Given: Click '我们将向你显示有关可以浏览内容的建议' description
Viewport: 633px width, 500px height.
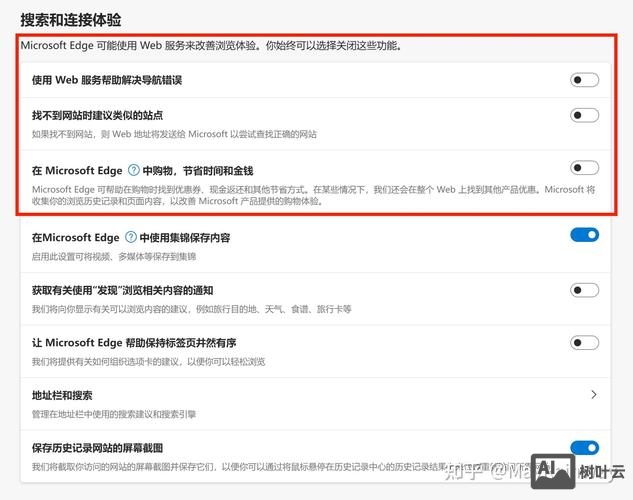Looking at the screenshot, I should coord(191,309).
